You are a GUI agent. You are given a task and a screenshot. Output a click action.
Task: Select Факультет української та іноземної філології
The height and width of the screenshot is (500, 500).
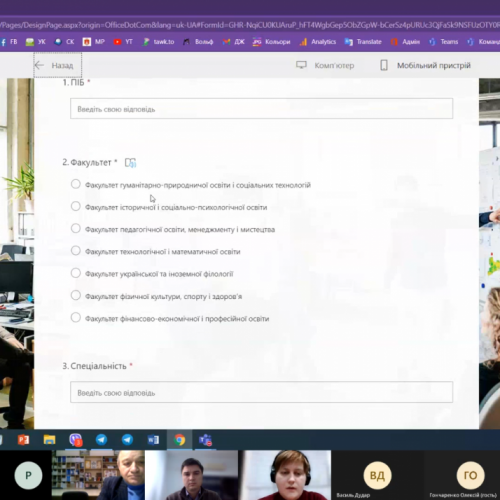click(x=152, y=274)
